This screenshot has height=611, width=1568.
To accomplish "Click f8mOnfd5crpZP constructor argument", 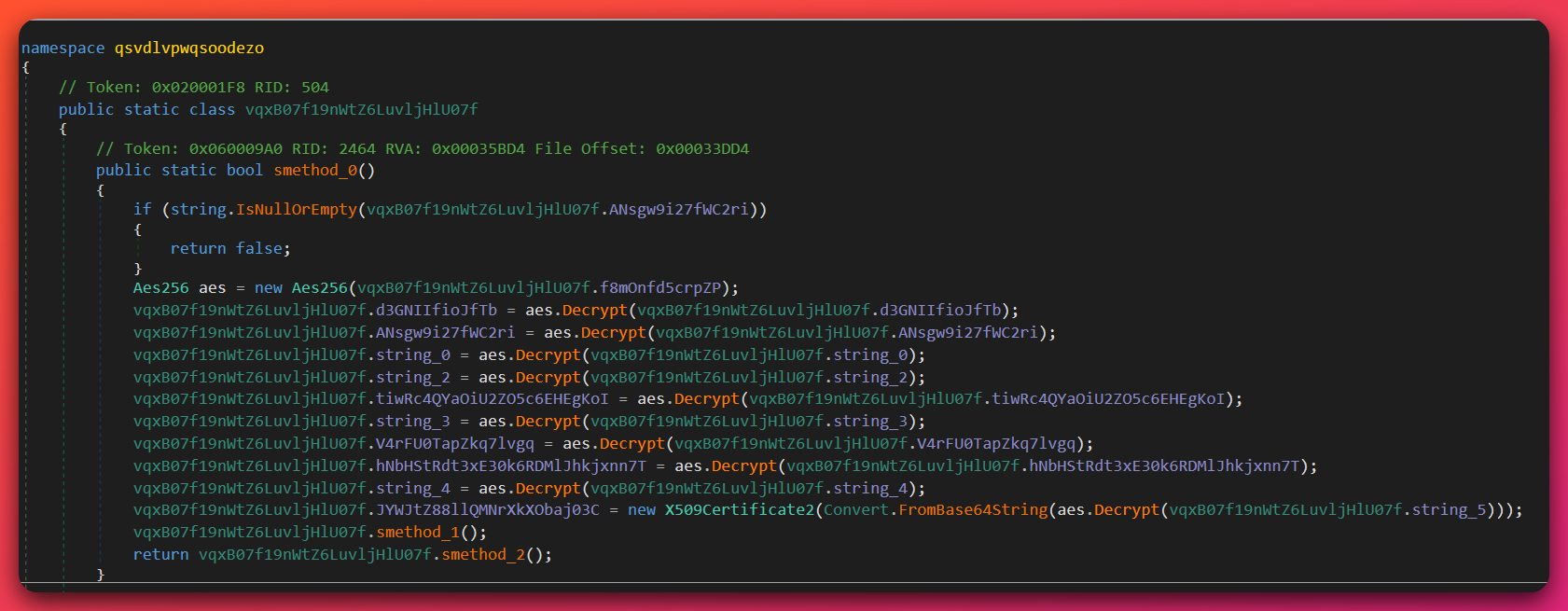I will [660, 287].
